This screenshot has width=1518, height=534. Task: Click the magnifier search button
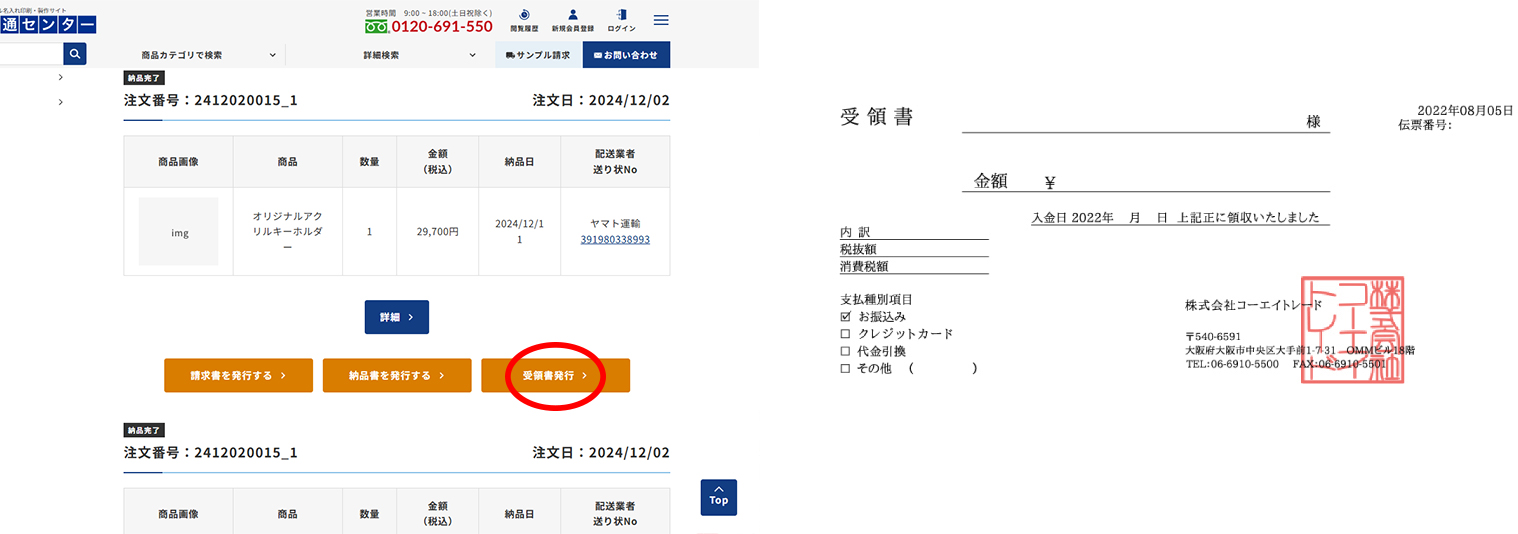point(75,54)
